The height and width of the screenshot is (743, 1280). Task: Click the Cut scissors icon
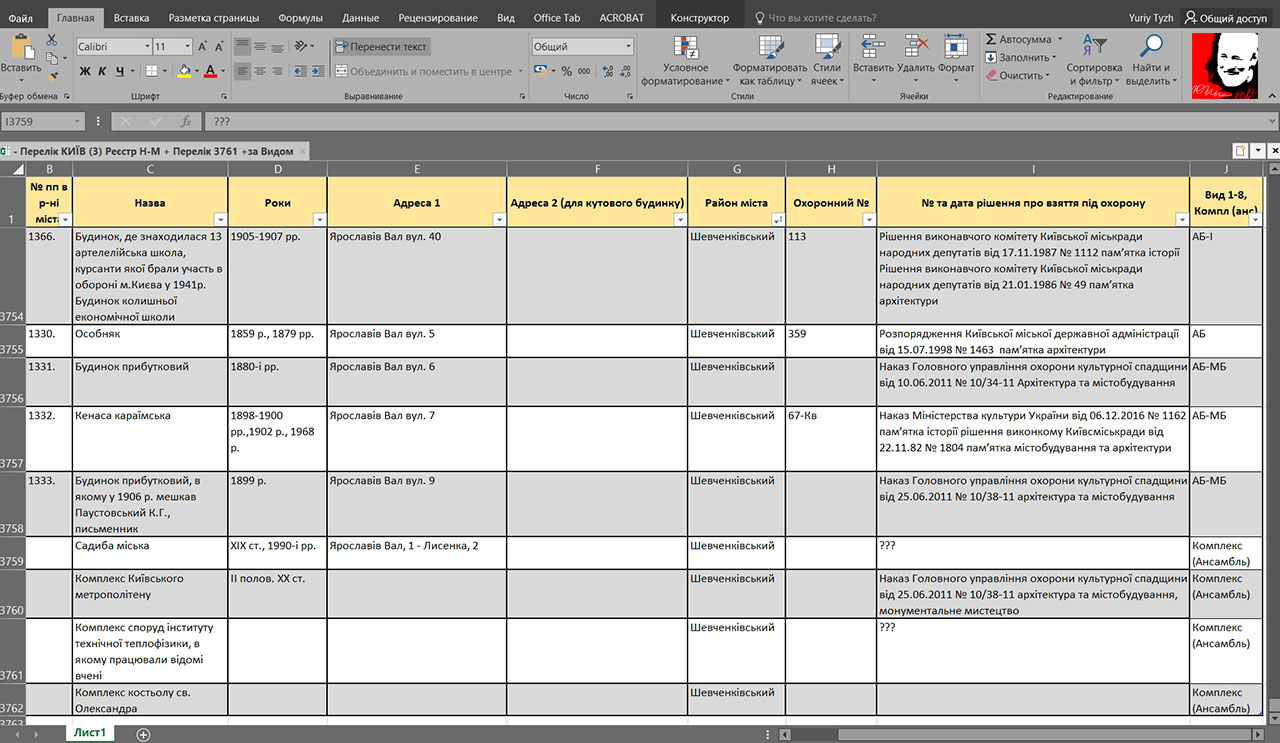point(53,41)
